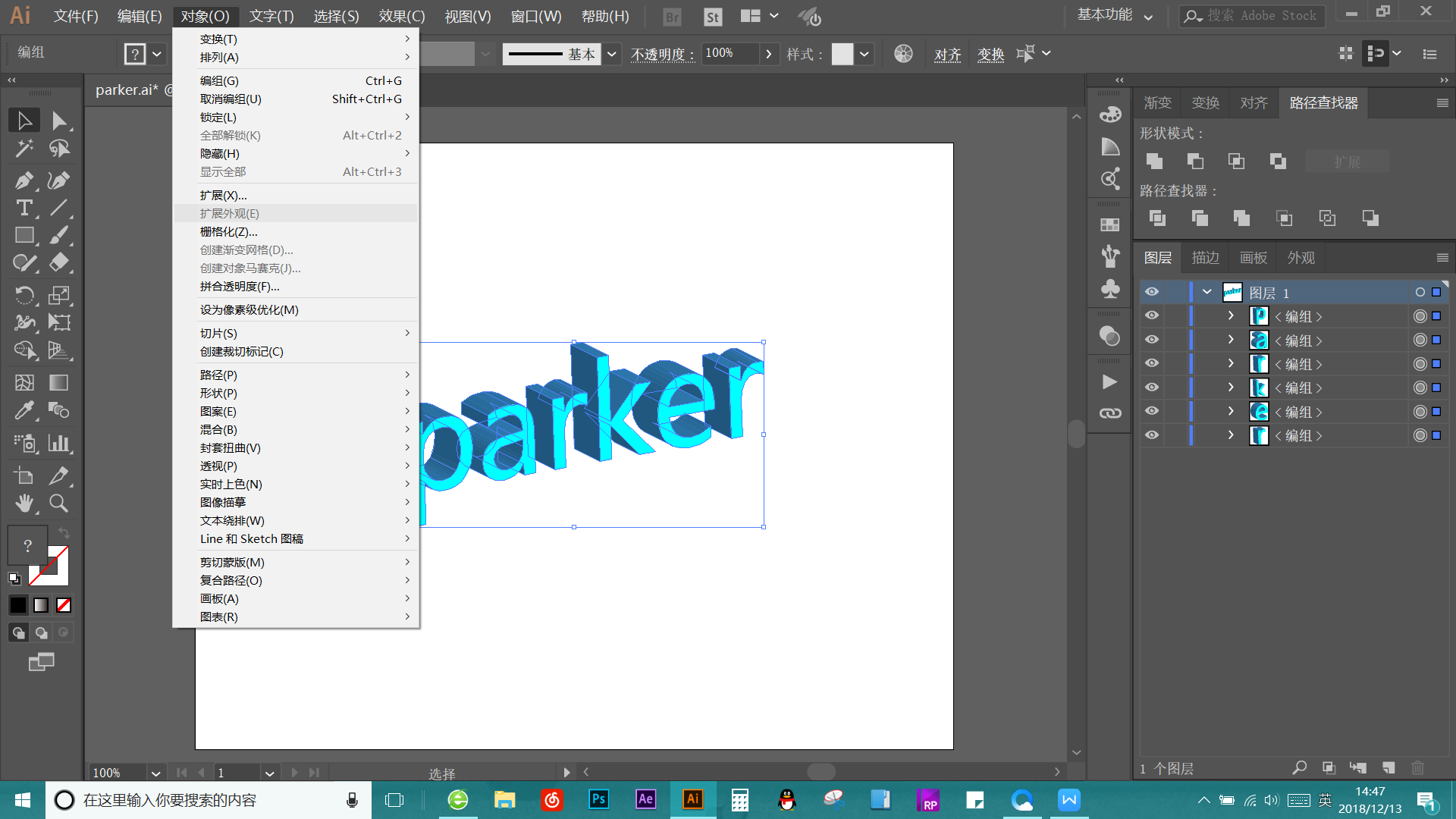Viewport: 1456px width, 819px height.
Task: Select the Eyedropper tool
Action: [x=24, y=411]
